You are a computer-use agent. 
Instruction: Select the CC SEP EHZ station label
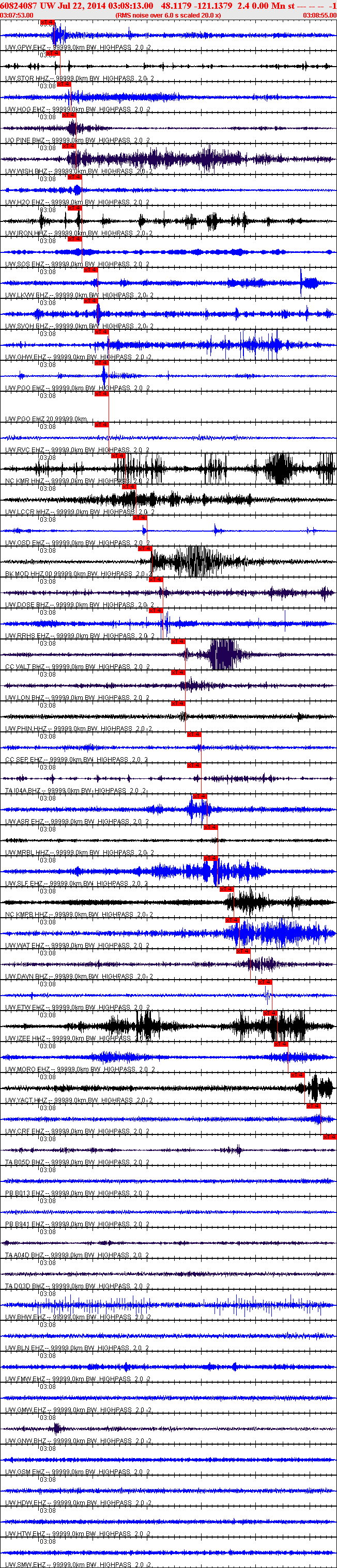click(x=76, y=760)
